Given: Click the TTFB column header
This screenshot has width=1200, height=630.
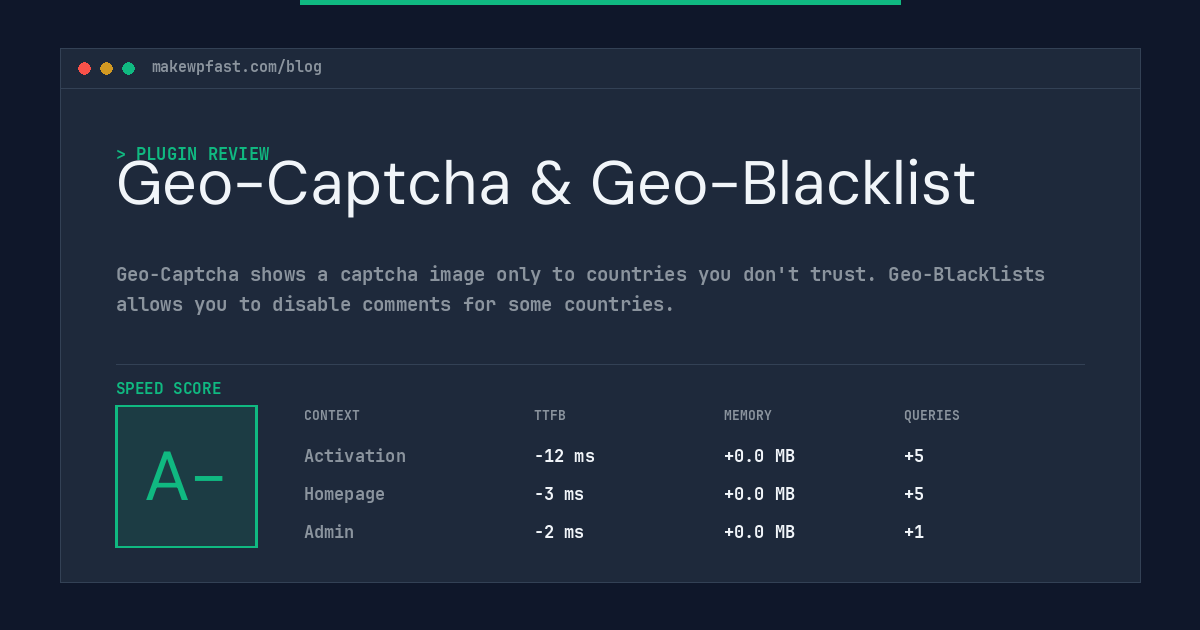Looking at the screenshot, I should tap(550, 416).
